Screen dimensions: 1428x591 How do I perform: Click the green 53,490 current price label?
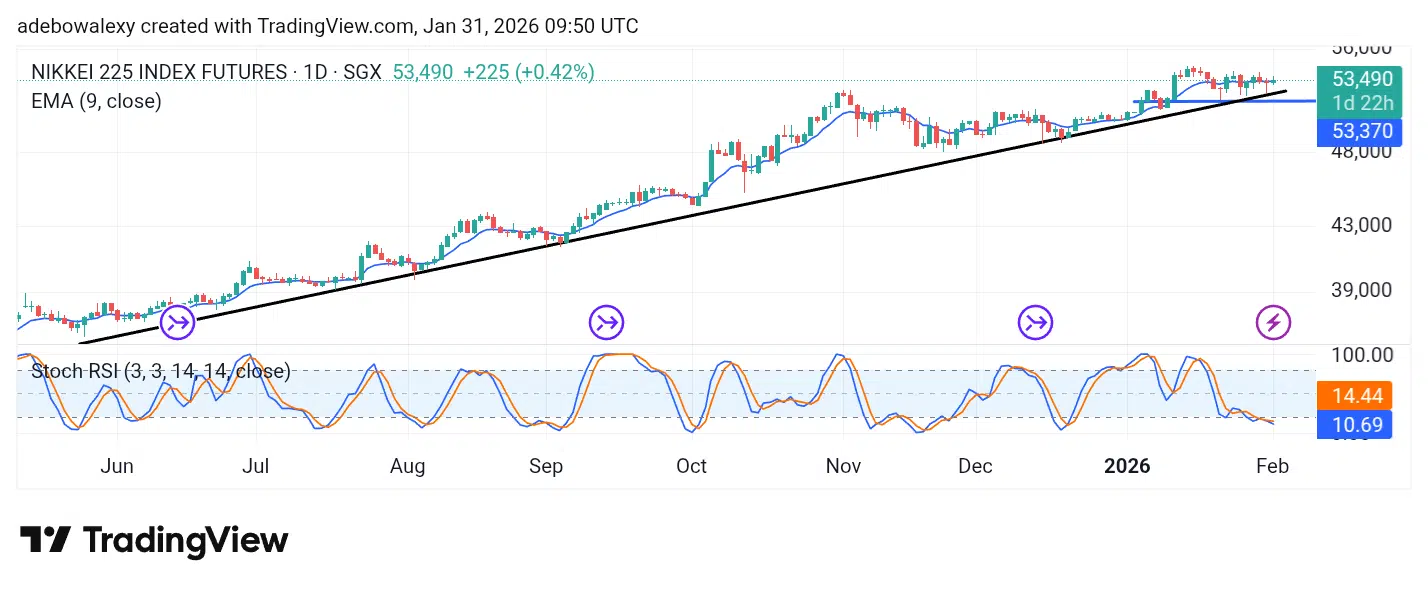pyautogui.click(x=1354, y=79)
